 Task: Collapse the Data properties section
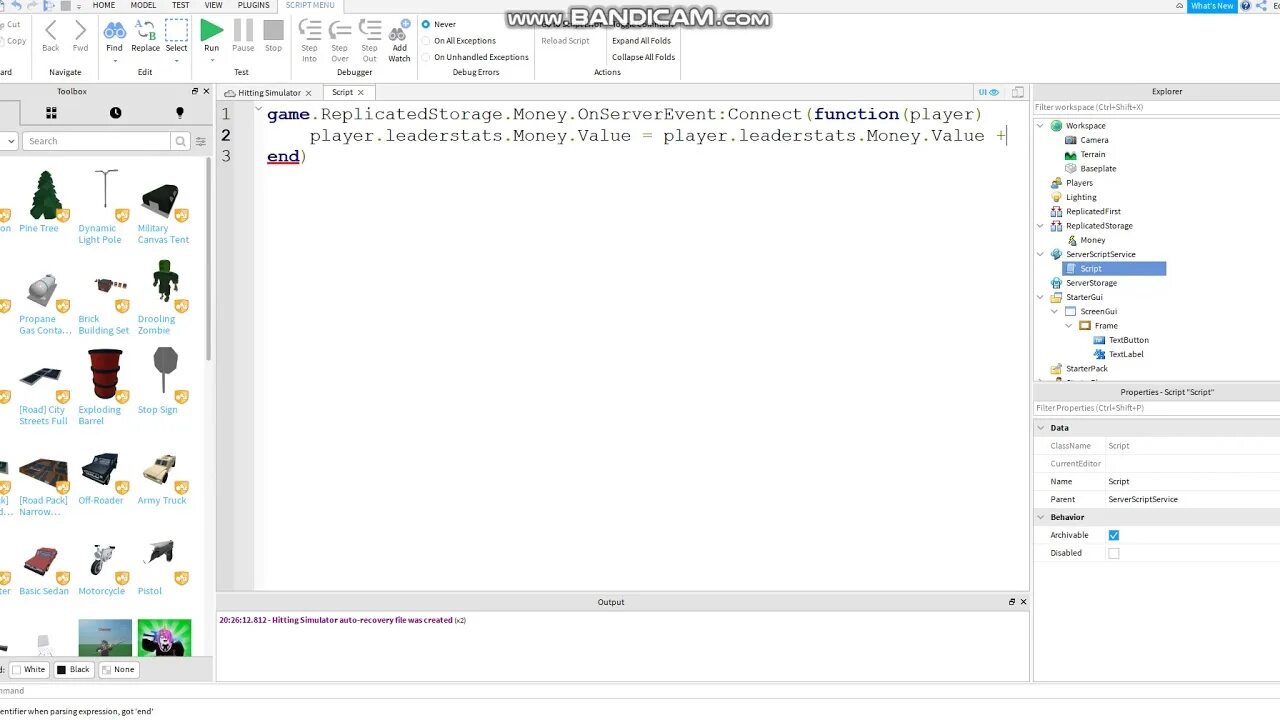1041,428
